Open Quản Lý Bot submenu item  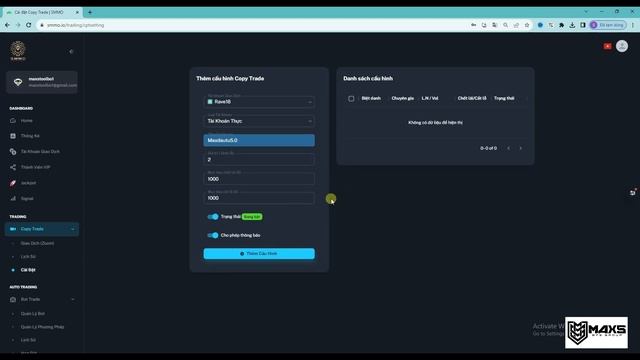coord(33,313)
